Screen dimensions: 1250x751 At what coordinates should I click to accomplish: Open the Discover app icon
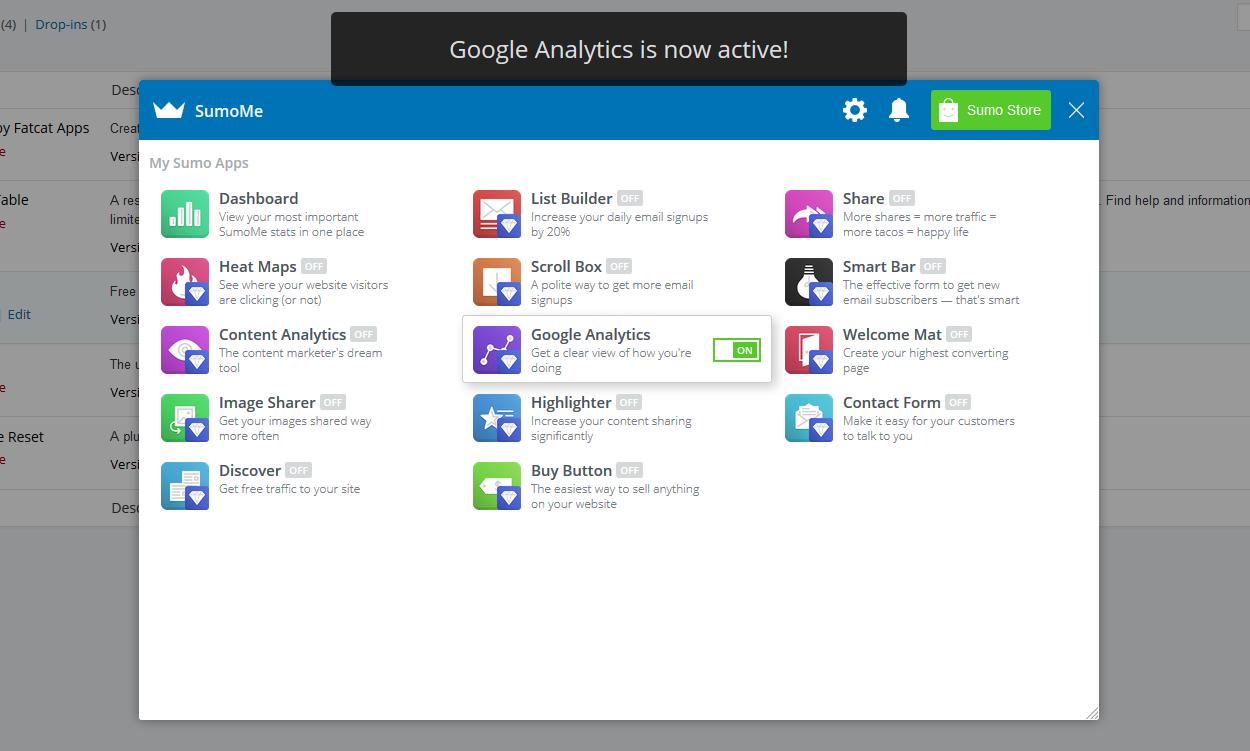pyautogui.click(x=185, y=486)
